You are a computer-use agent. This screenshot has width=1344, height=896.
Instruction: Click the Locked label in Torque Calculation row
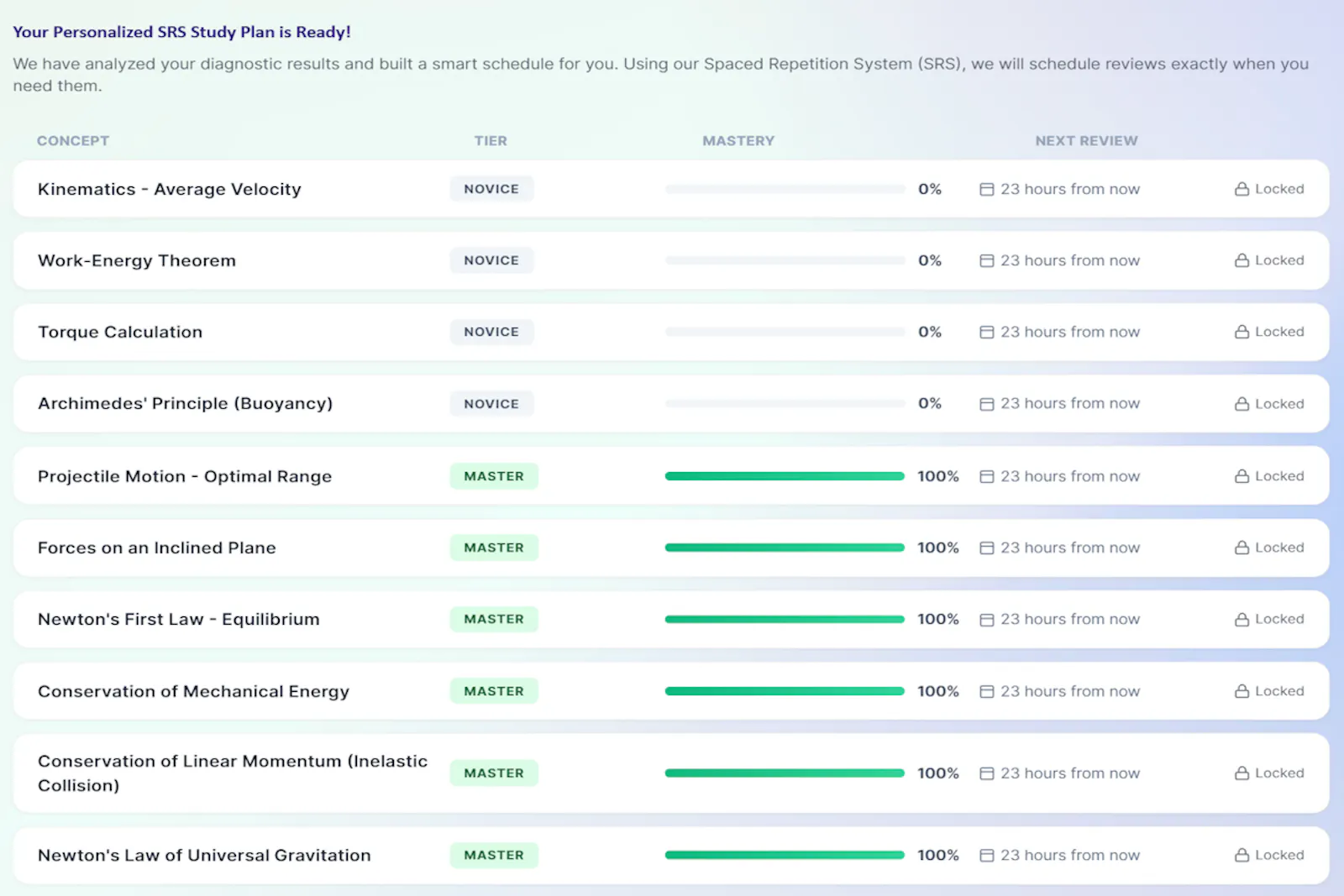1279,332
